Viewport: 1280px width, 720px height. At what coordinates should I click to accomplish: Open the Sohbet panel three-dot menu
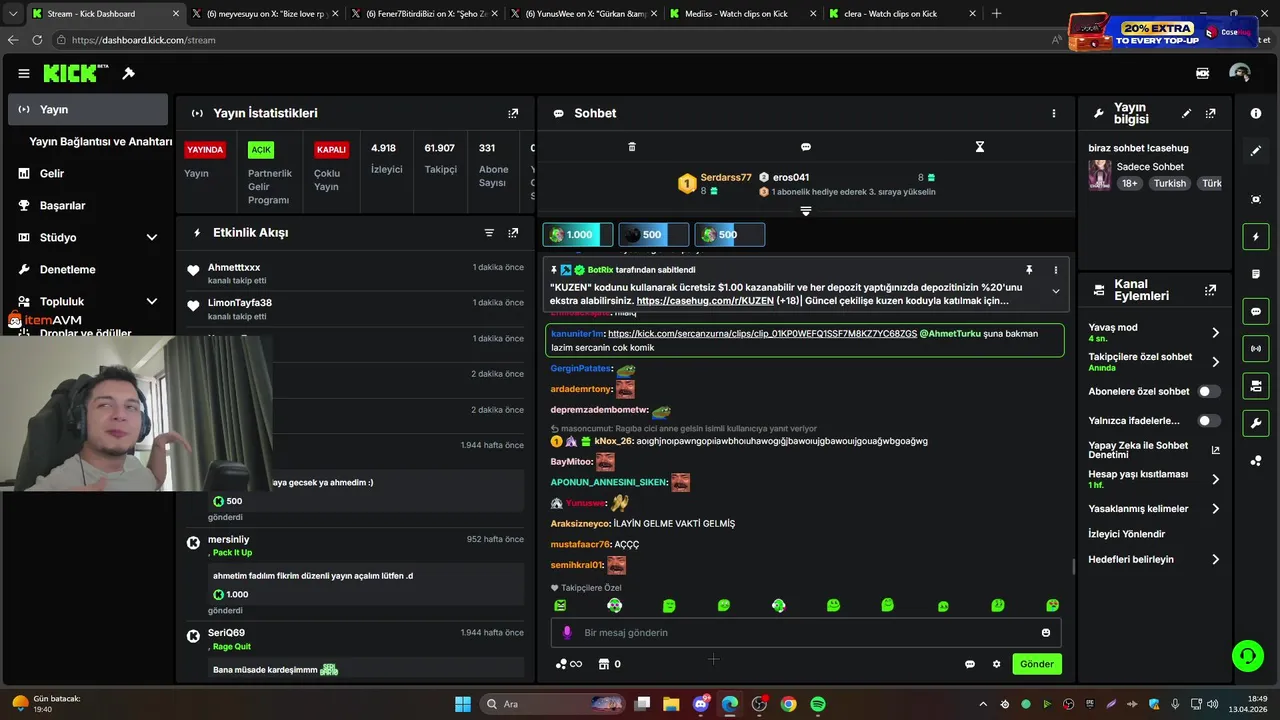[x=1053, y=113]
